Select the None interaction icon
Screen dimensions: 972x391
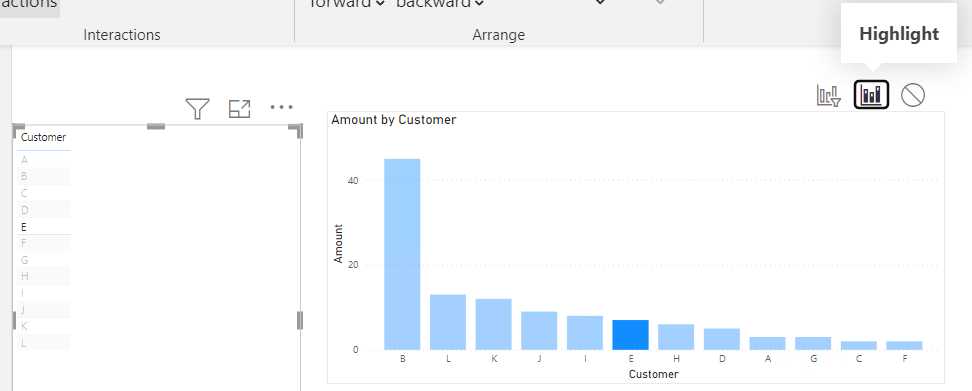coord(912,95)
